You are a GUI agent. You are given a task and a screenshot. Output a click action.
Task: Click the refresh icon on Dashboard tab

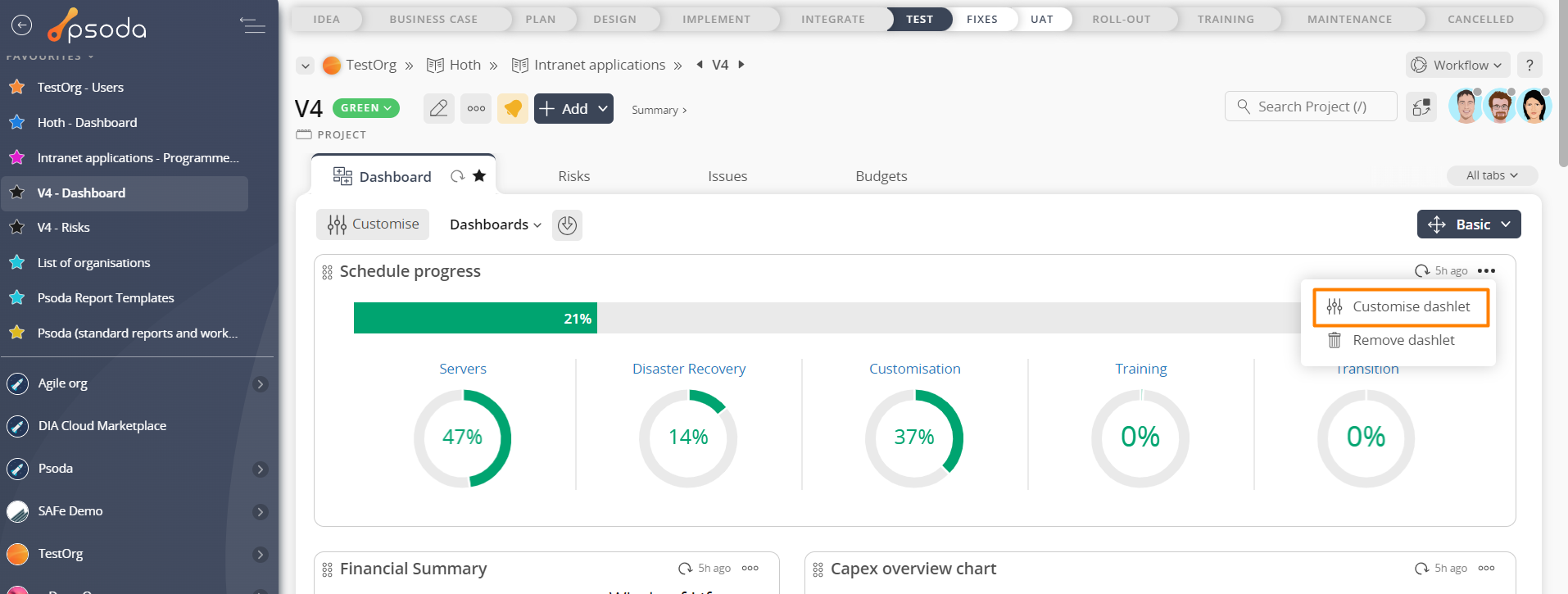457,176
